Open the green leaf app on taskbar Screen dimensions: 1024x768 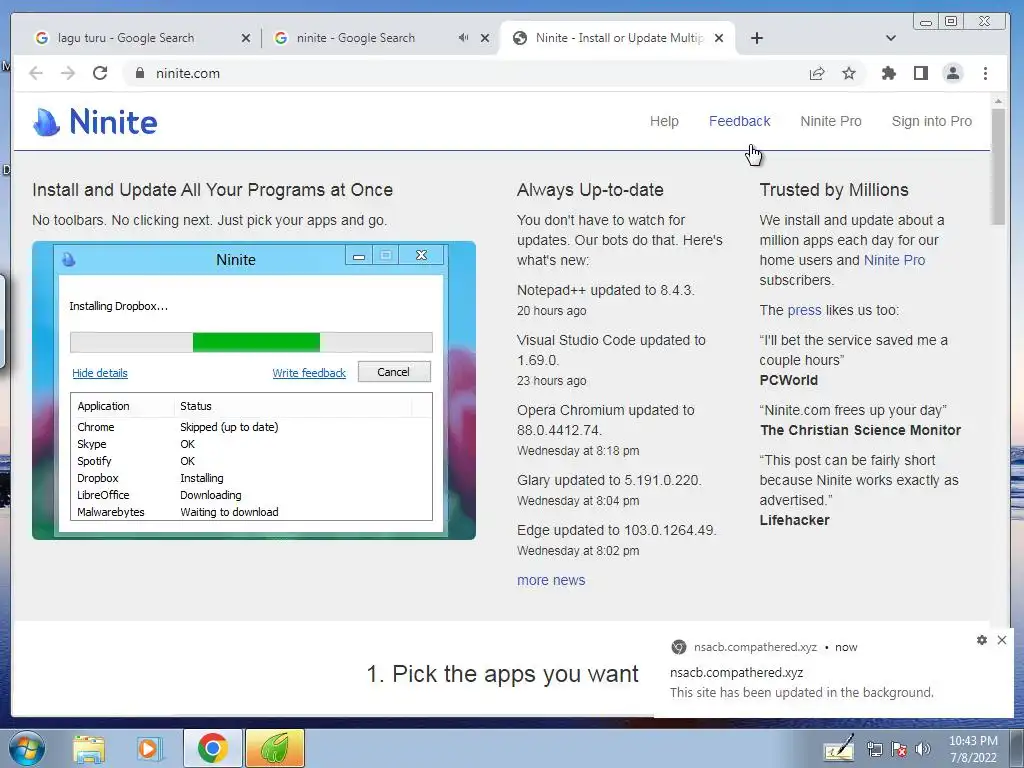pyautogui.click(x=274, y=748)
